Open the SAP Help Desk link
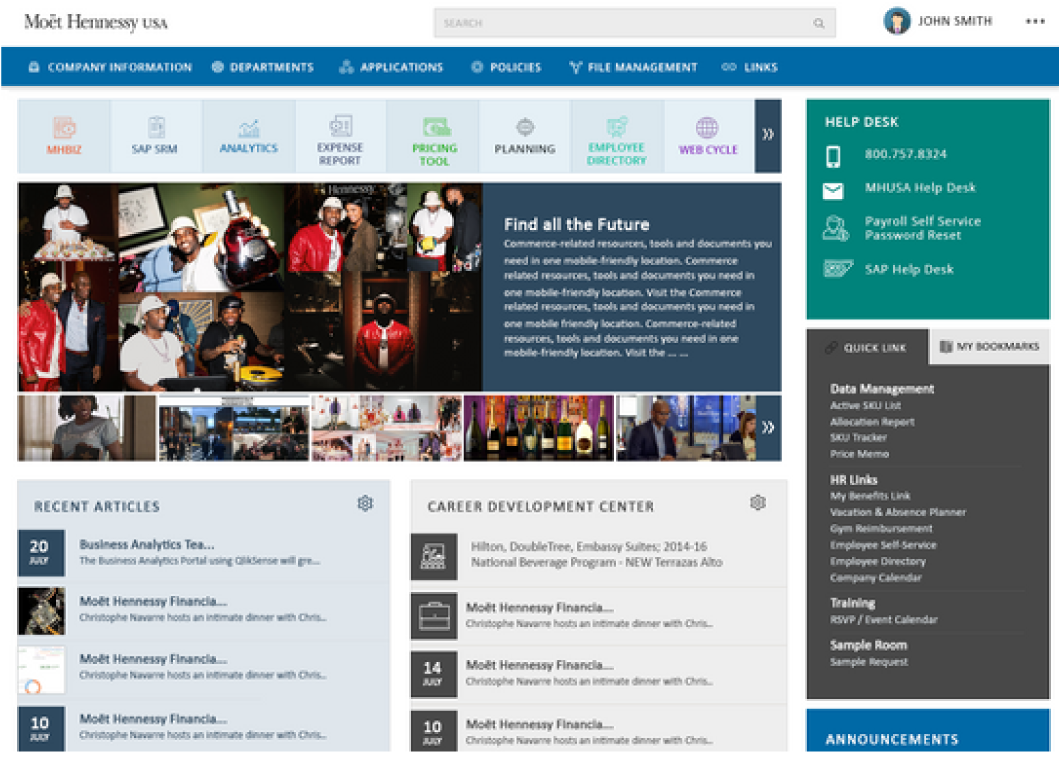Viewport: 1059px width, 761px height. pos(909,269)
